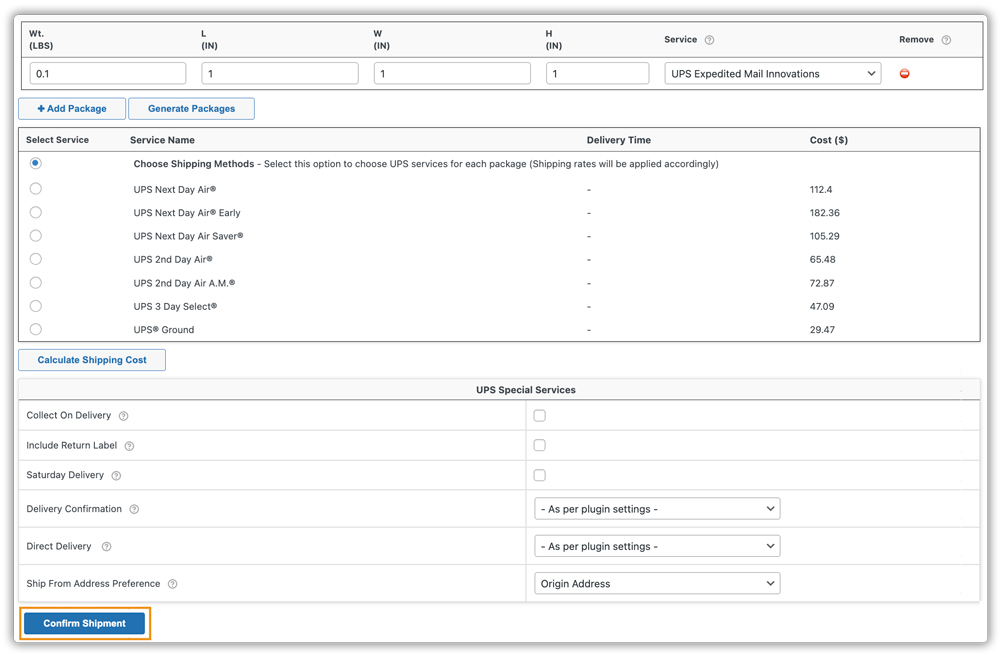Select UPS 3 Day Select® radio
1000x655 pixels.
pos(36,306)
